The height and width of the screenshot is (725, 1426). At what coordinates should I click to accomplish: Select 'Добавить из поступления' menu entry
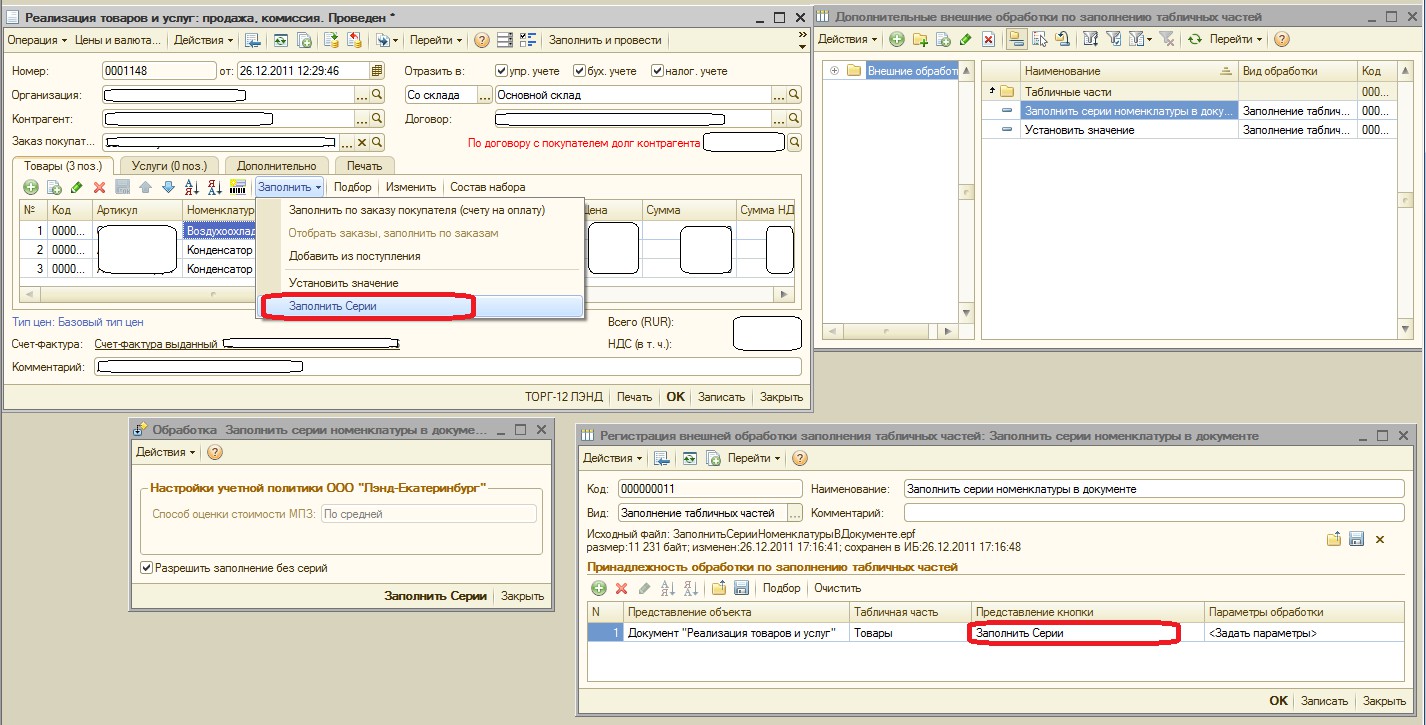click(354, 256)
